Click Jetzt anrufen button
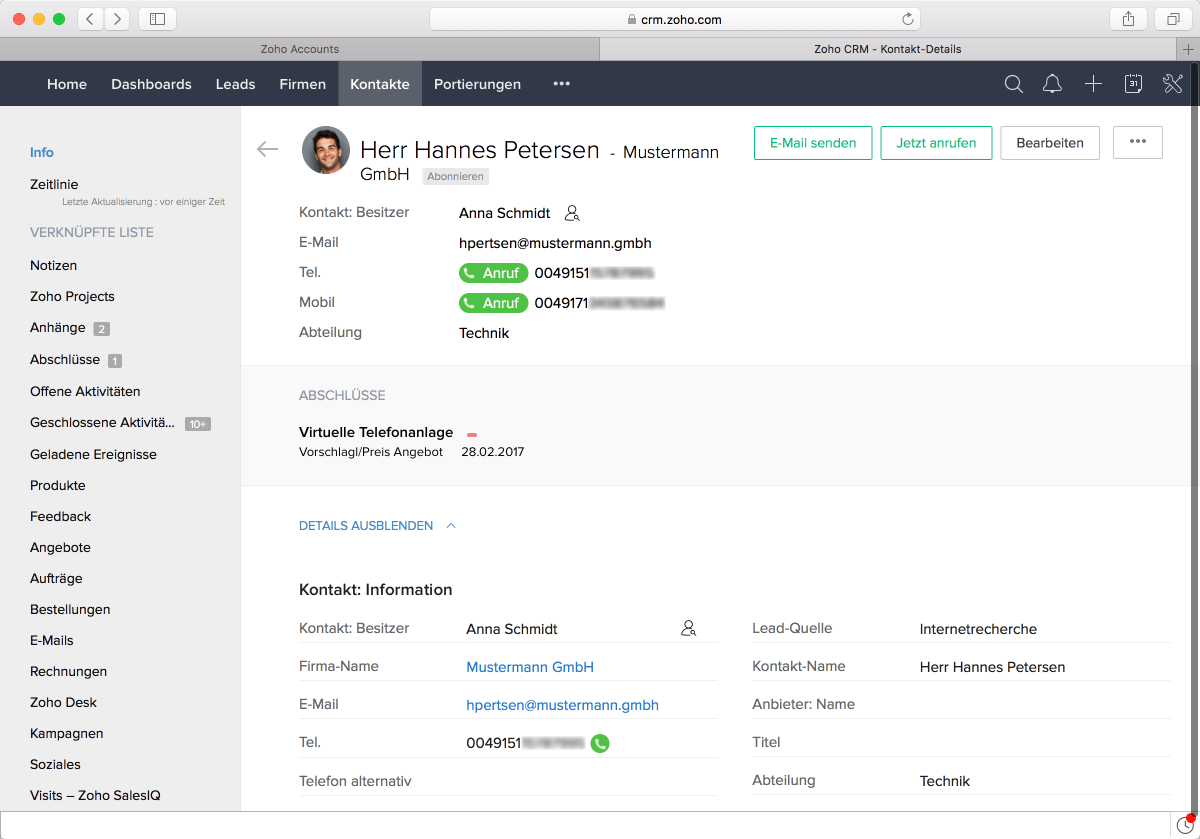 click(x=936, y=142)
